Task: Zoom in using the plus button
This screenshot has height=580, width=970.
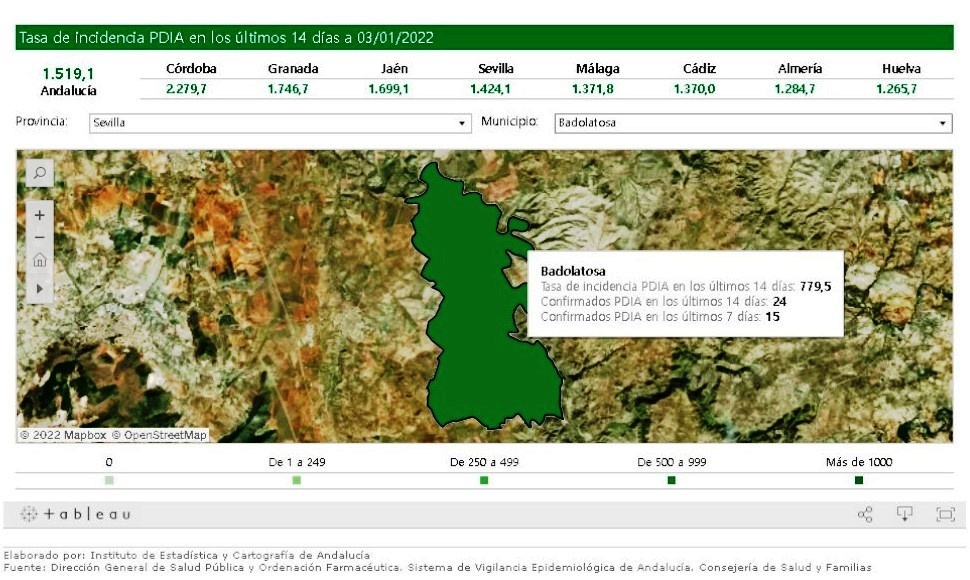Action: point(40,214)
